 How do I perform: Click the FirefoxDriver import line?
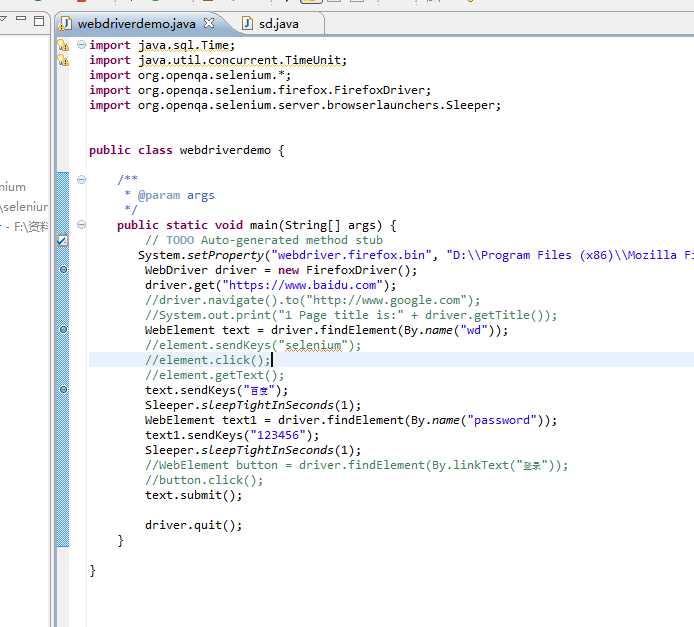coord(260,90)
